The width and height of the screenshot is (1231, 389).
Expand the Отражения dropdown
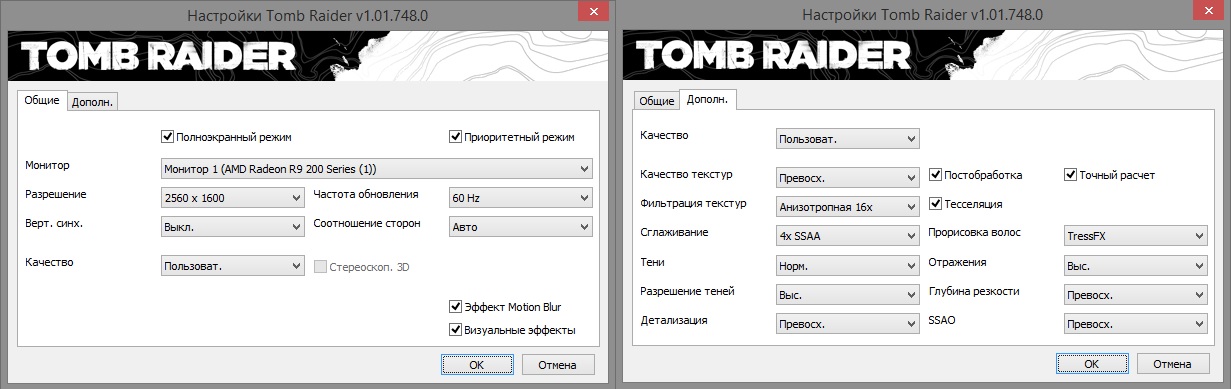tap(1136, 266)
